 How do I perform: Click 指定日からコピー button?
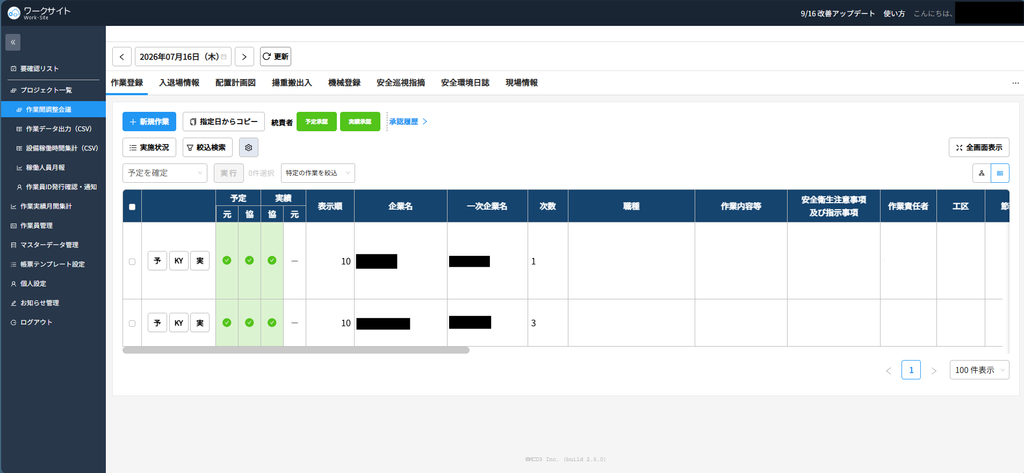point(224,122)
